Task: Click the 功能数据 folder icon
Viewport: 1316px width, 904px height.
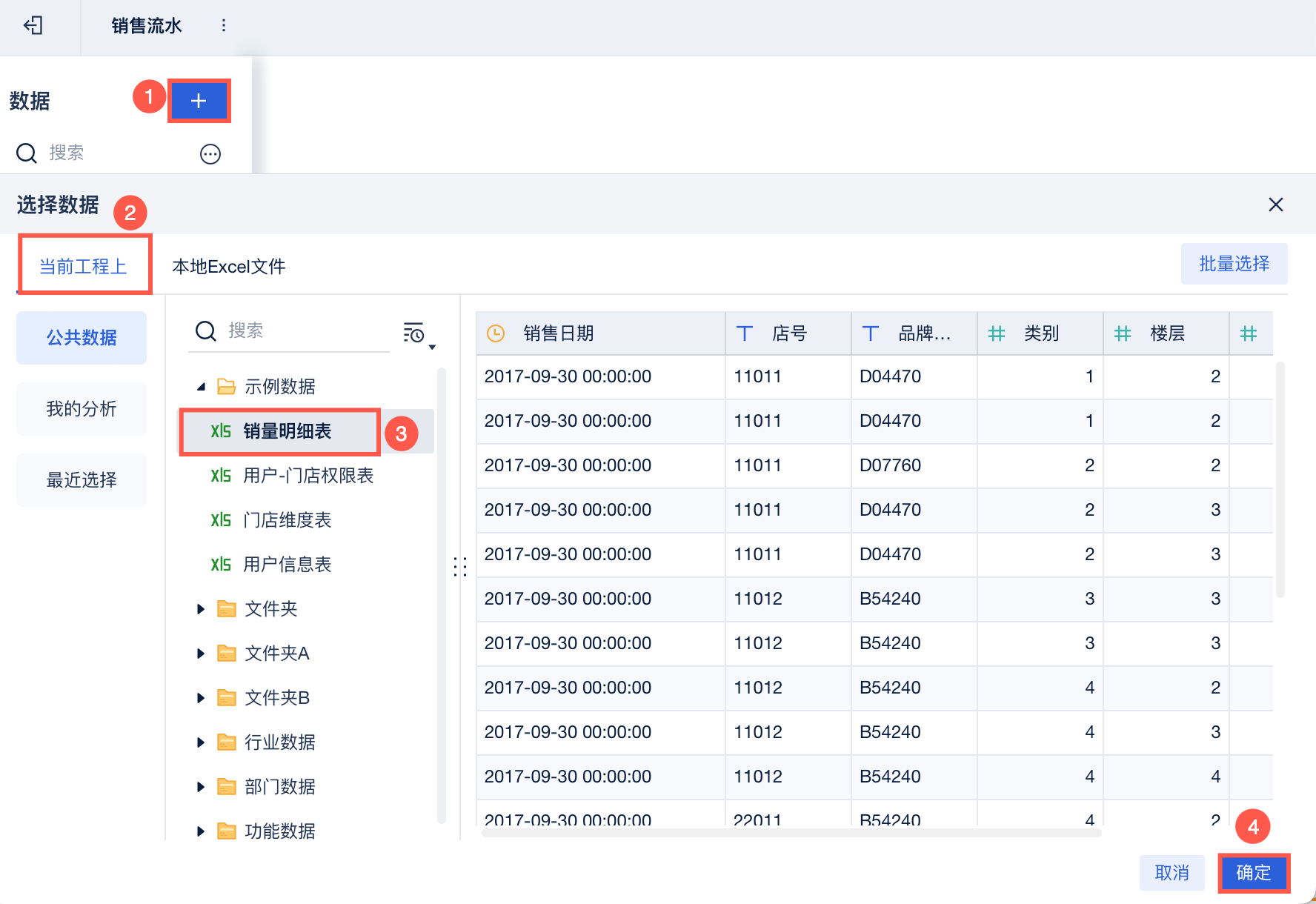Action: (226, 831)
